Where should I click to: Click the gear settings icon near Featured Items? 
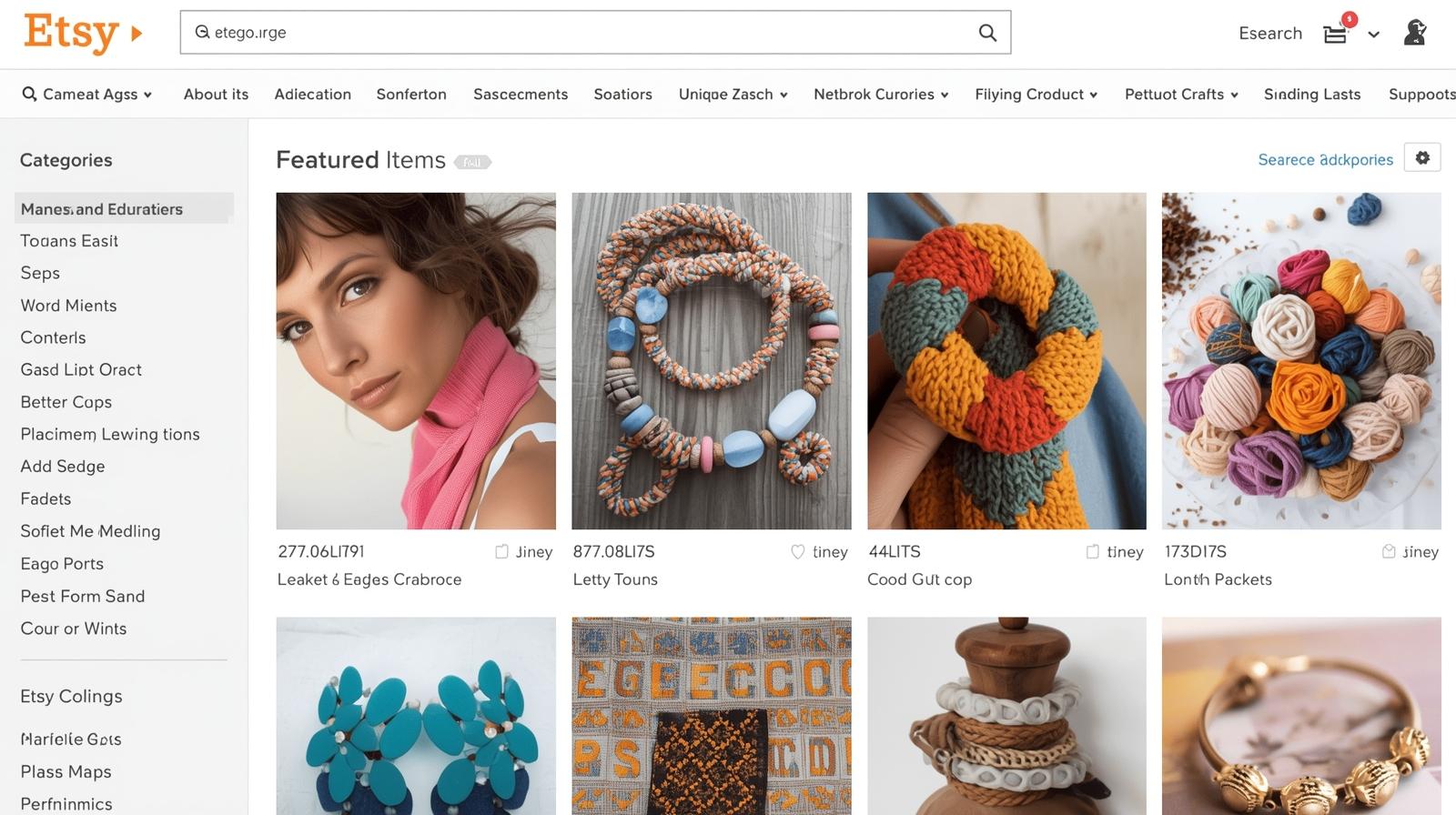tap(1422, 157)
